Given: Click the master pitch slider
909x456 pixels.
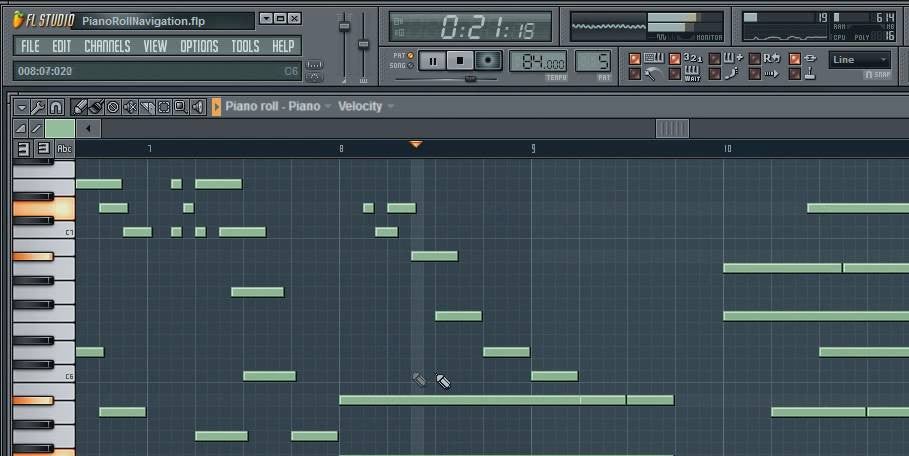Looking at the screenshot, I should [x=363, y=44].
